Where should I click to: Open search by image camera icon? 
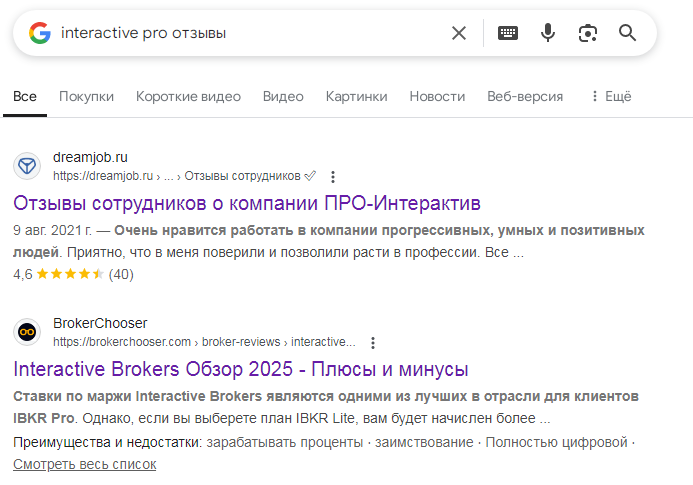[x=588, y=33]
